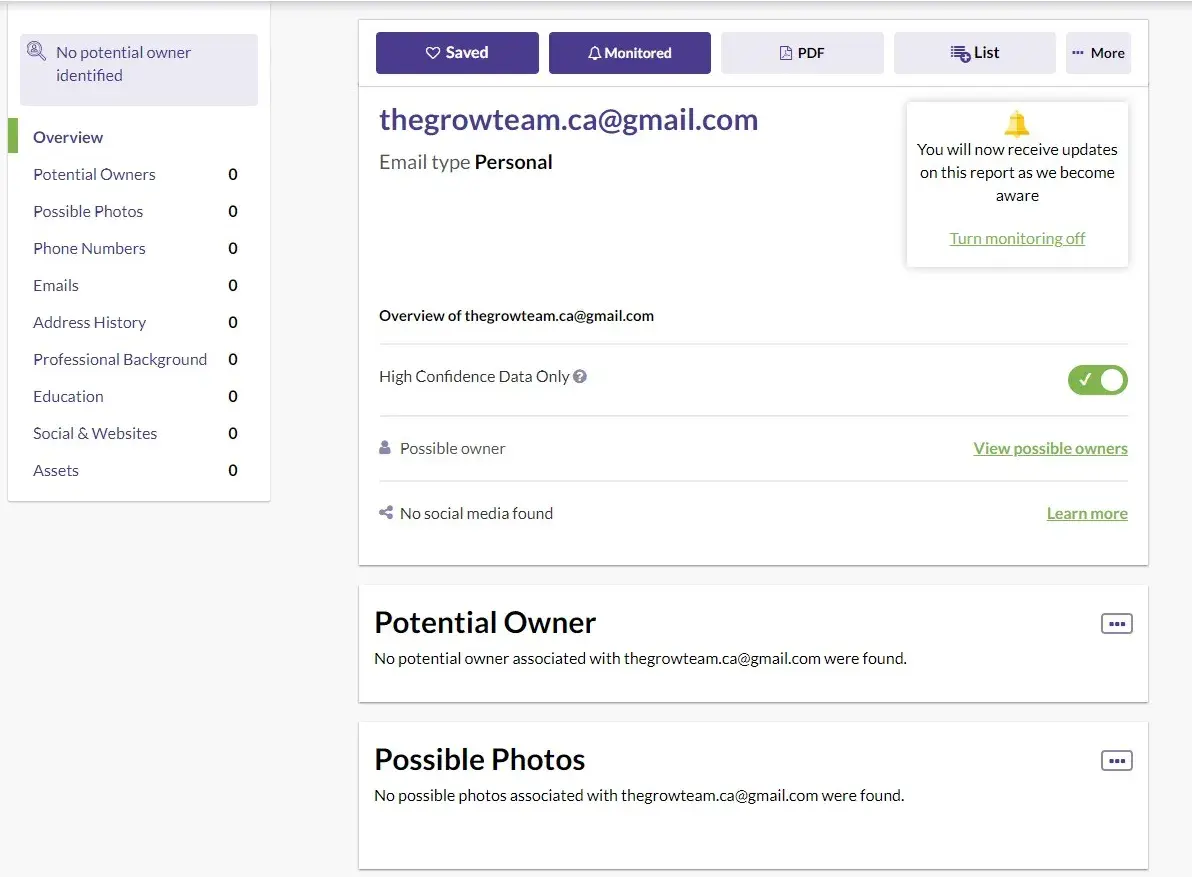Click the View possible owners link
Viewport: 1192px width, 877px height.
(x=1050, y=448)
